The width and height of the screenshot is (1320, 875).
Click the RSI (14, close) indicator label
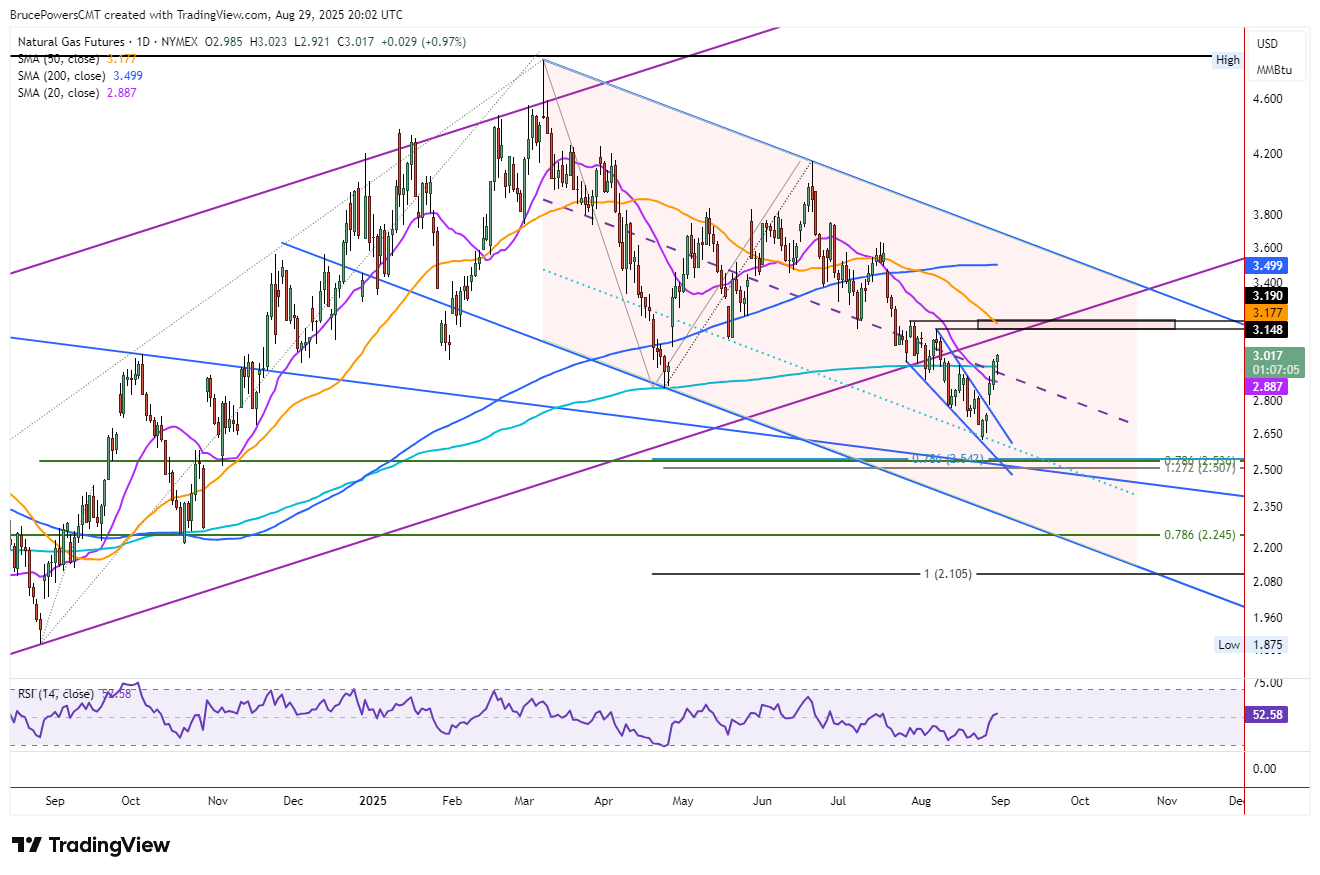point(55,693)
